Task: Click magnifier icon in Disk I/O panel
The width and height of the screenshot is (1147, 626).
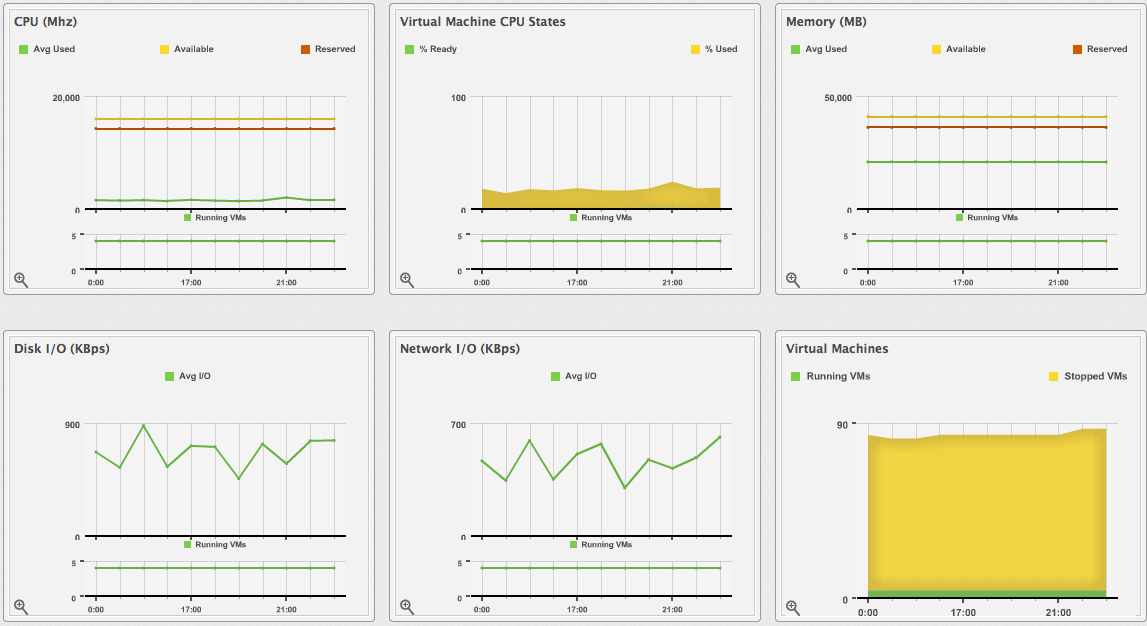Action: coord(21,607)
